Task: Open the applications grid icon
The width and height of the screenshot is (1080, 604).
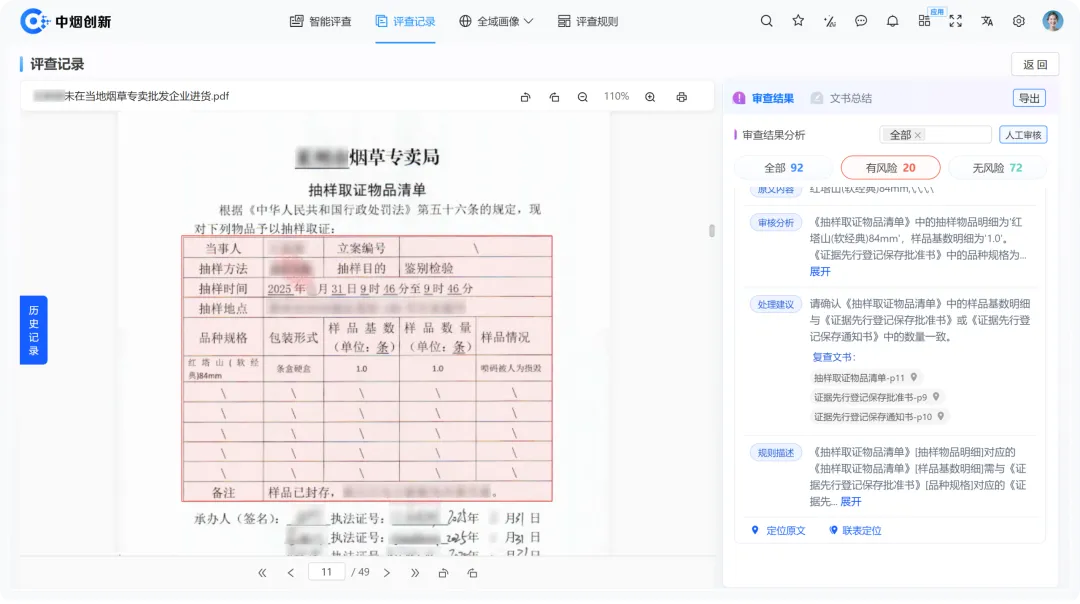Action: click(924, 21)
